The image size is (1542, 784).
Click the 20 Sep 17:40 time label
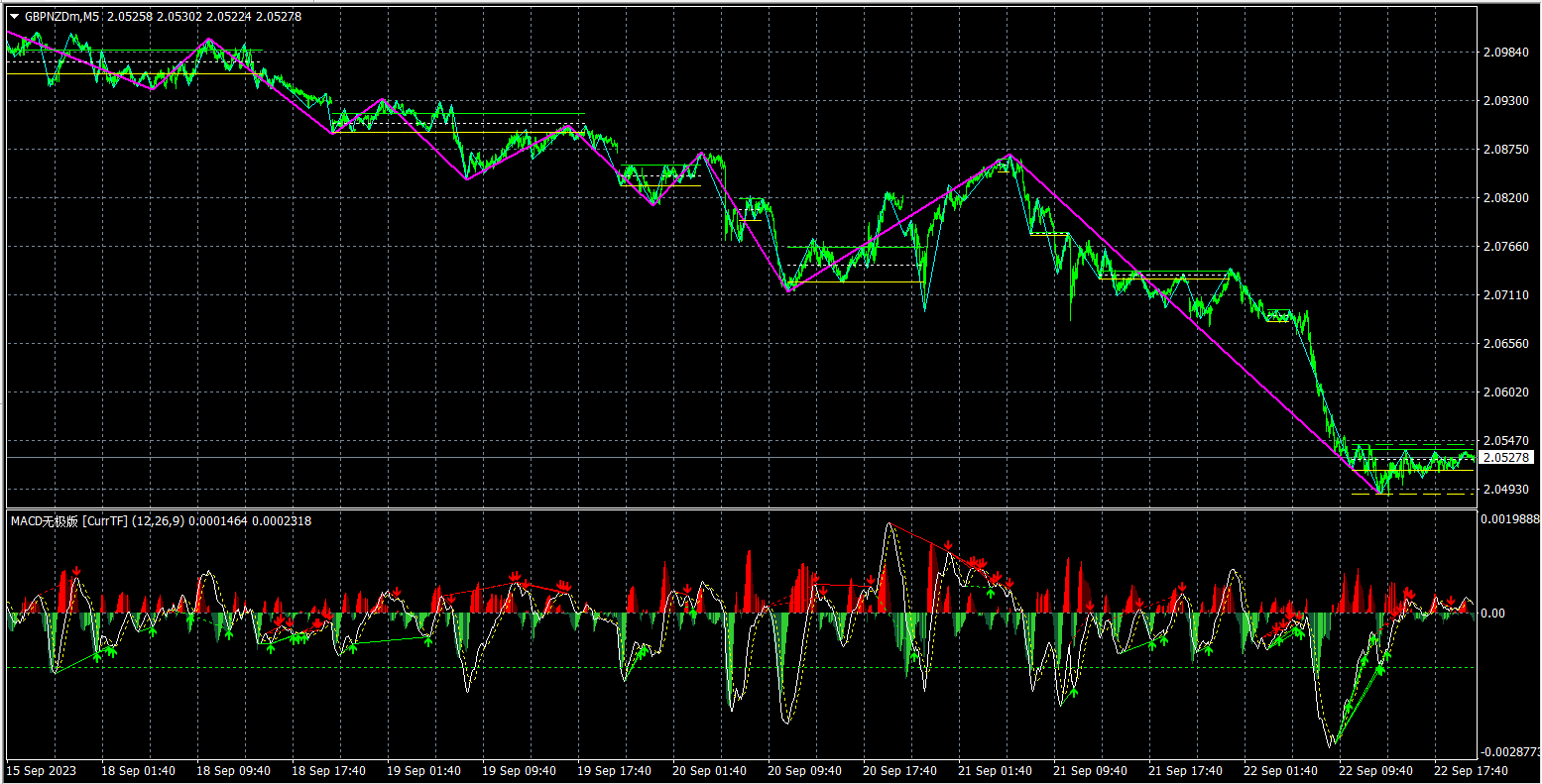point(900,771)
